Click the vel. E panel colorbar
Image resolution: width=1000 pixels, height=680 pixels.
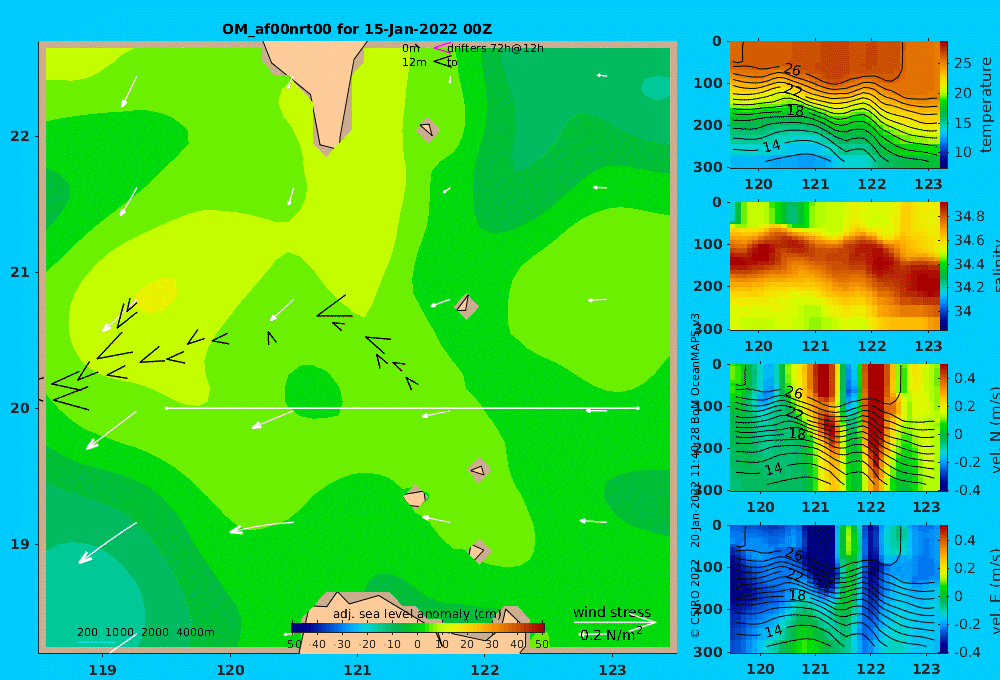pyautogui.click(x=943, y=589)
